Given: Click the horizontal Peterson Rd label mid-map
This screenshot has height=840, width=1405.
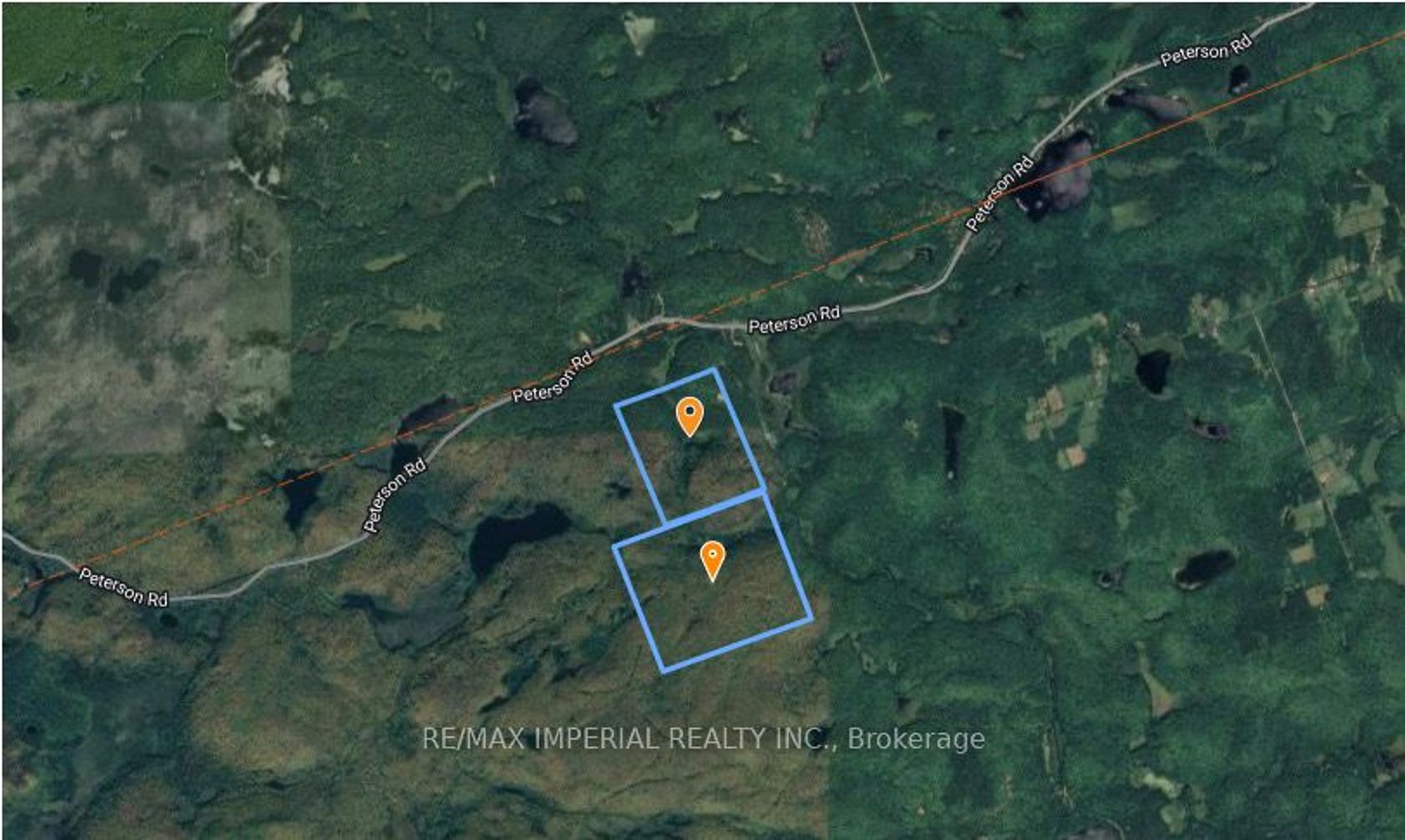Looking at the screenshot, I should 794,319.
